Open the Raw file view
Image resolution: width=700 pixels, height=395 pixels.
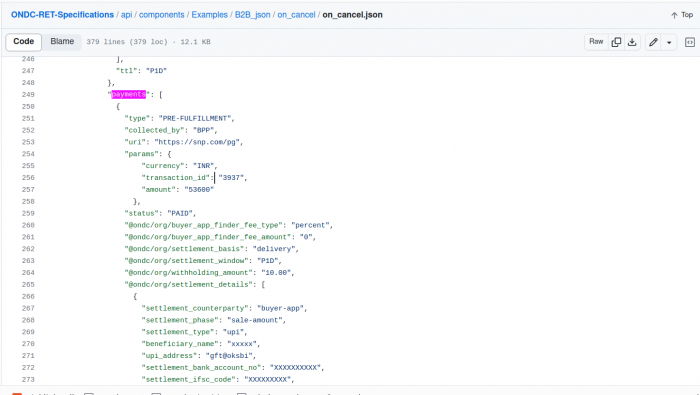tap(596, 42)
